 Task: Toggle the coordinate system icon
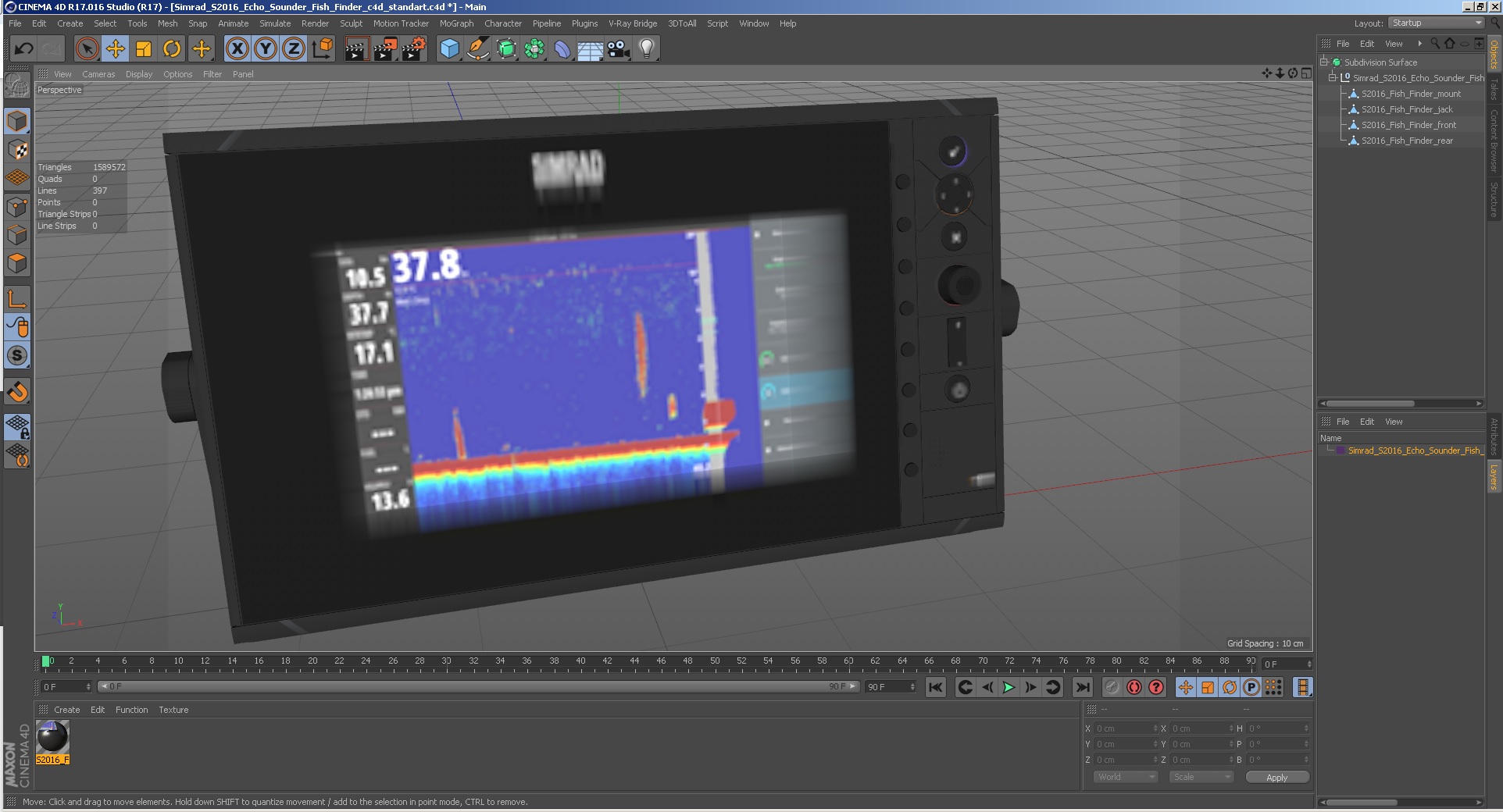(x=322, y=49)
